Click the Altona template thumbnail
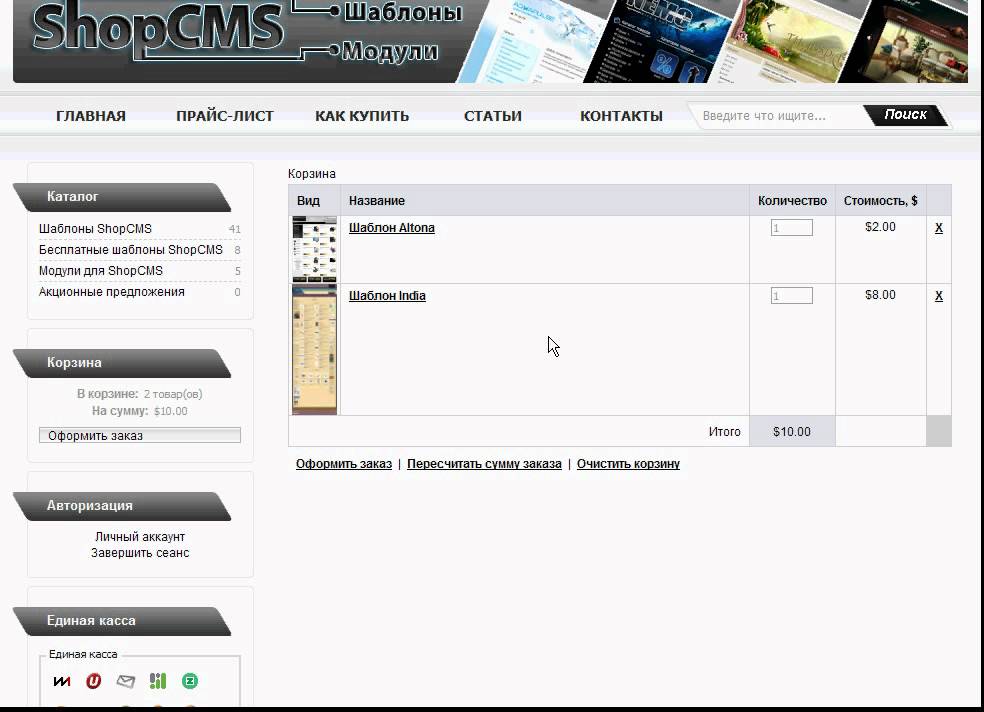984x712 pixels. (x=314, y=249)
